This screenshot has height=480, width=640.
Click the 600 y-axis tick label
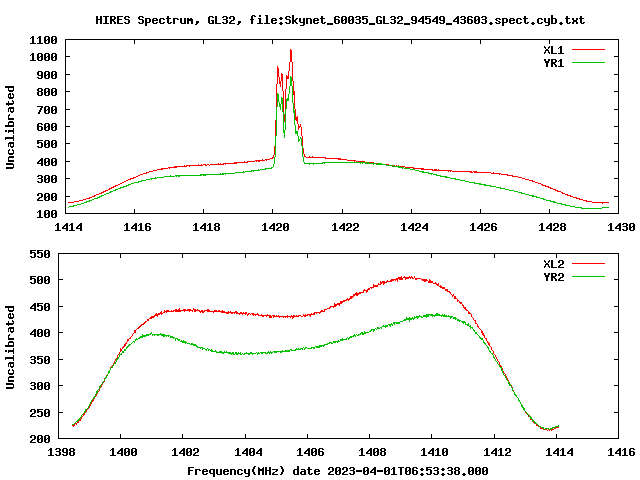(x=47, y=127)
